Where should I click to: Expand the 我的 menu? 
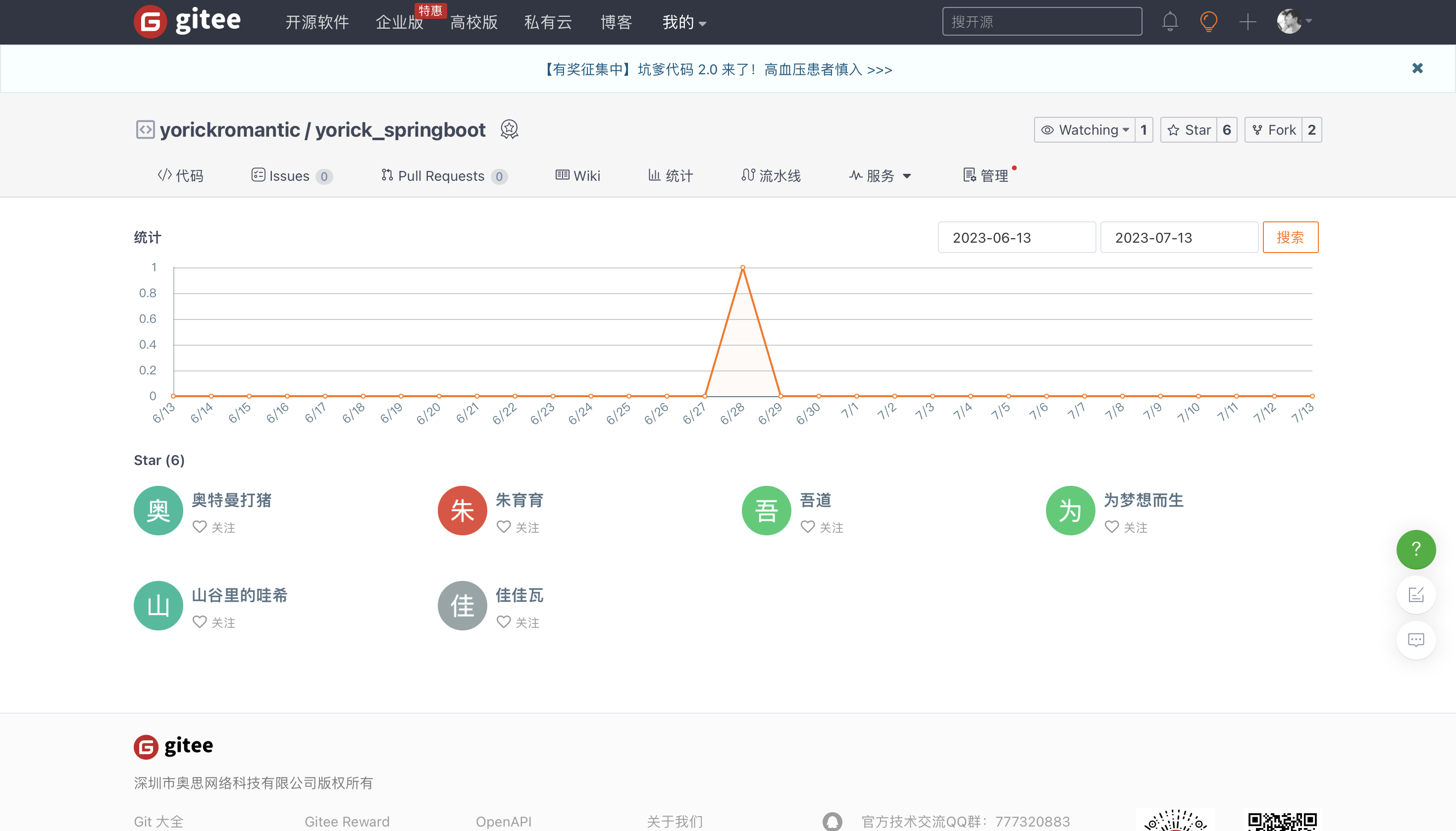pyautogui.click(x=684, y=22)
